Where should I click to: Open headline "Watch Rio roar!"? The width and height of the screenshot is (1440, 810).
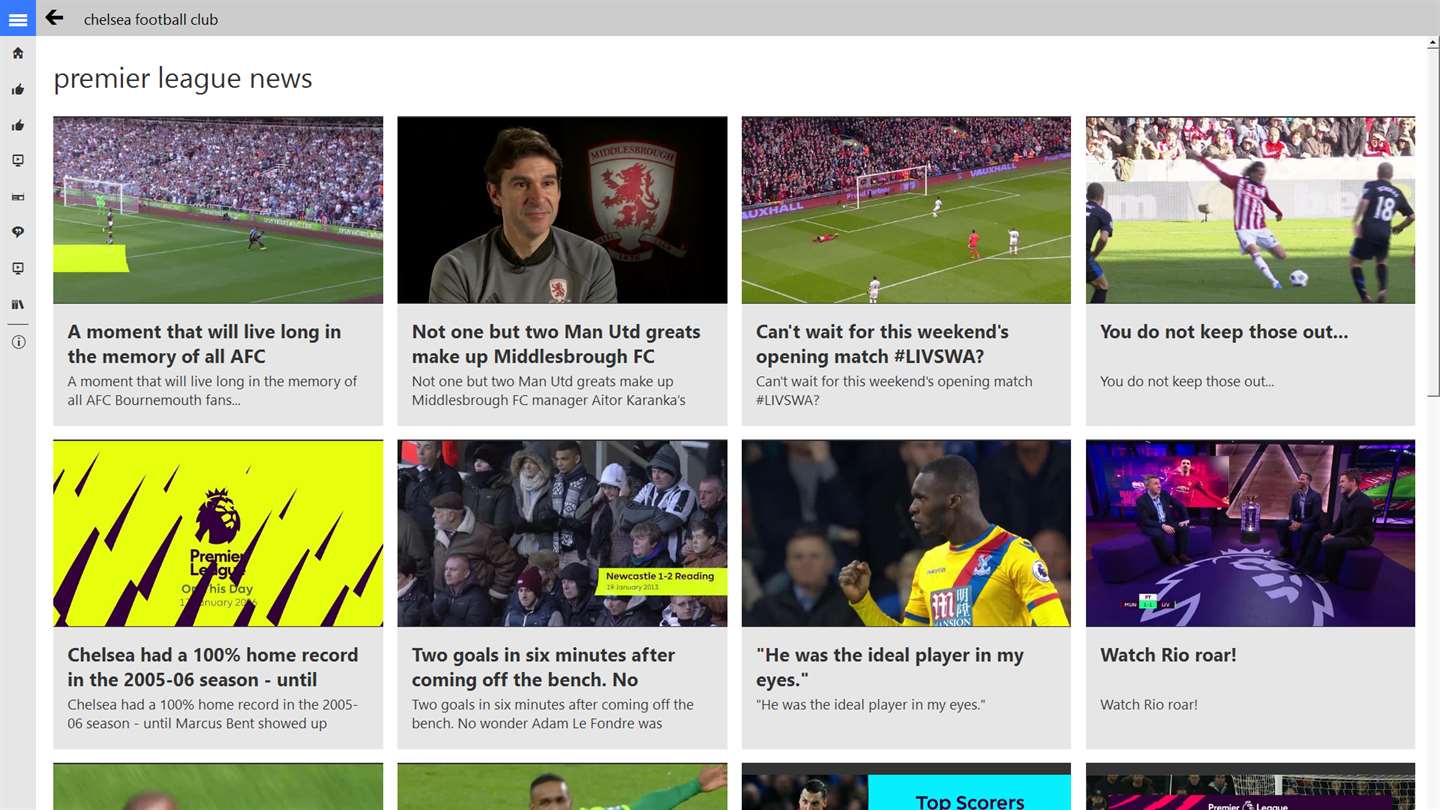pos(1168,655)
